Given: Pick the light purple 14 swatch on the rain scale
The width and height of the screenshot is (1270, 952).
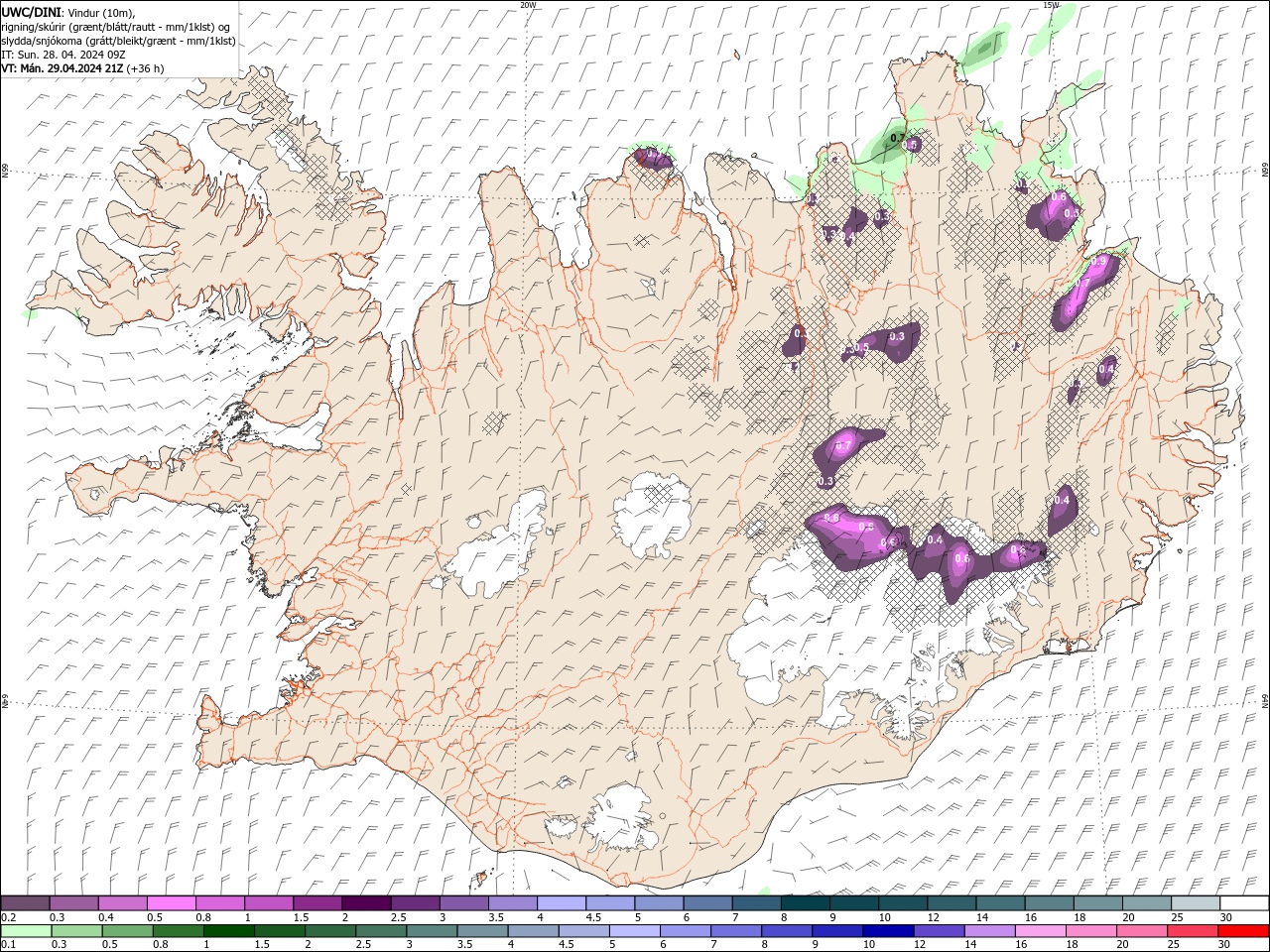Looking at the screenshot, I should pyautogui.click(x=989, y=931).
